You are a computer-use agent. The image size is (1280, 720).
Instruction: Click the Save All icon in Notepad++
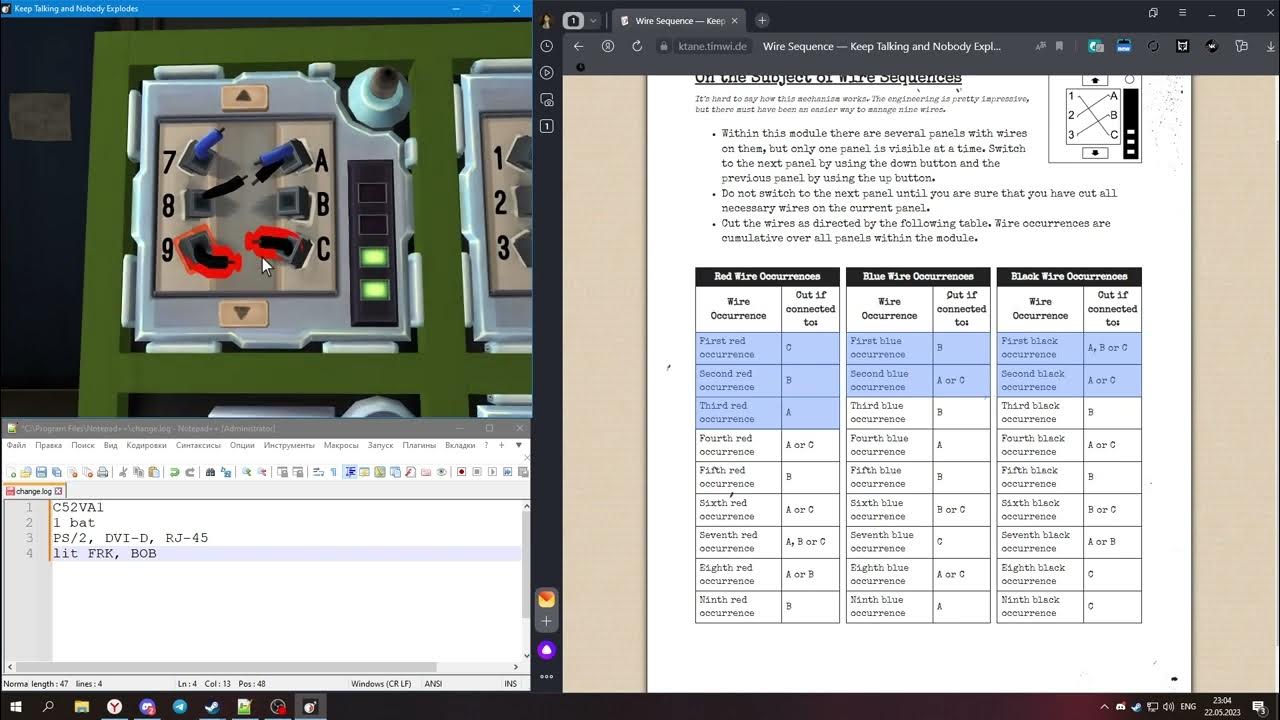point(56,472)
